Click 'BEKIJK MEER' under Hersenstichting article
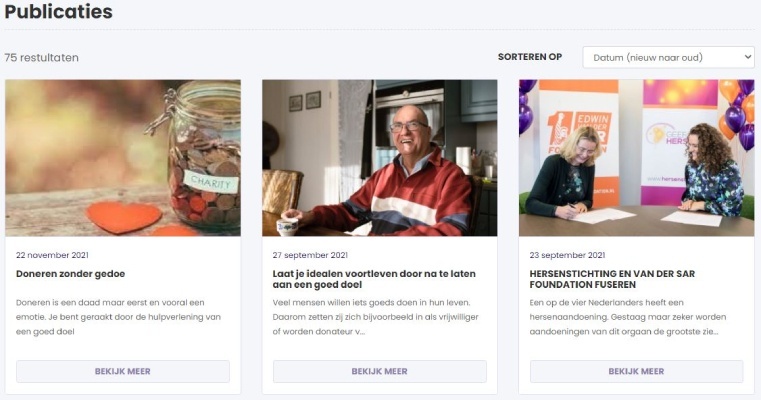The image size is (761, 400). point(636,371)
